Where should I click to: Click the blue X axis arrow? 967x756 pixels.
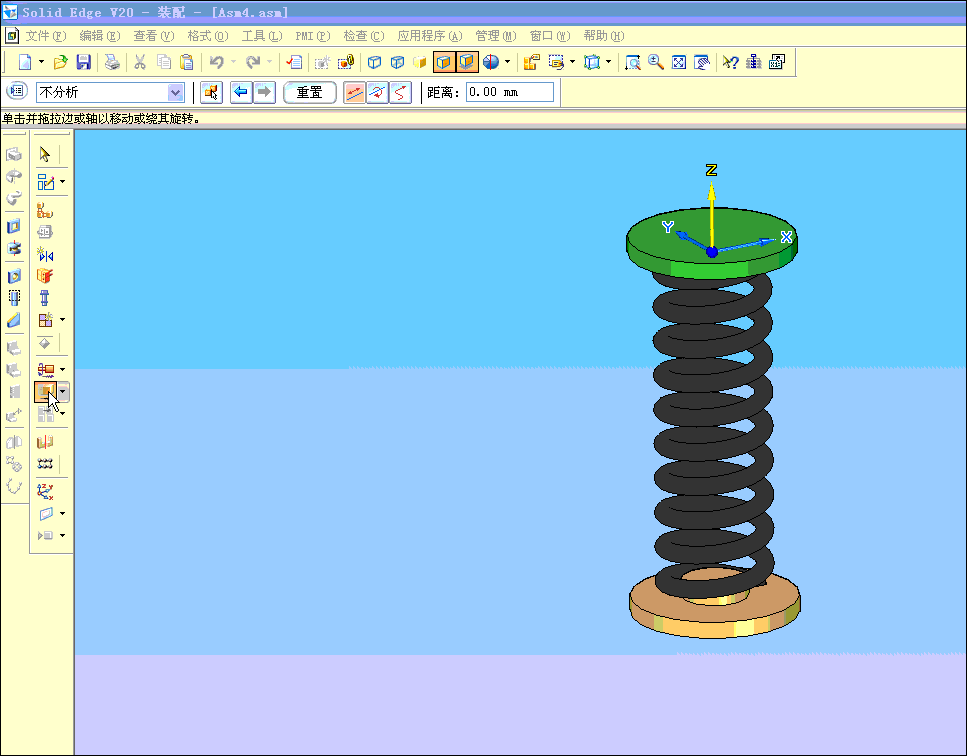pos(747,244)
